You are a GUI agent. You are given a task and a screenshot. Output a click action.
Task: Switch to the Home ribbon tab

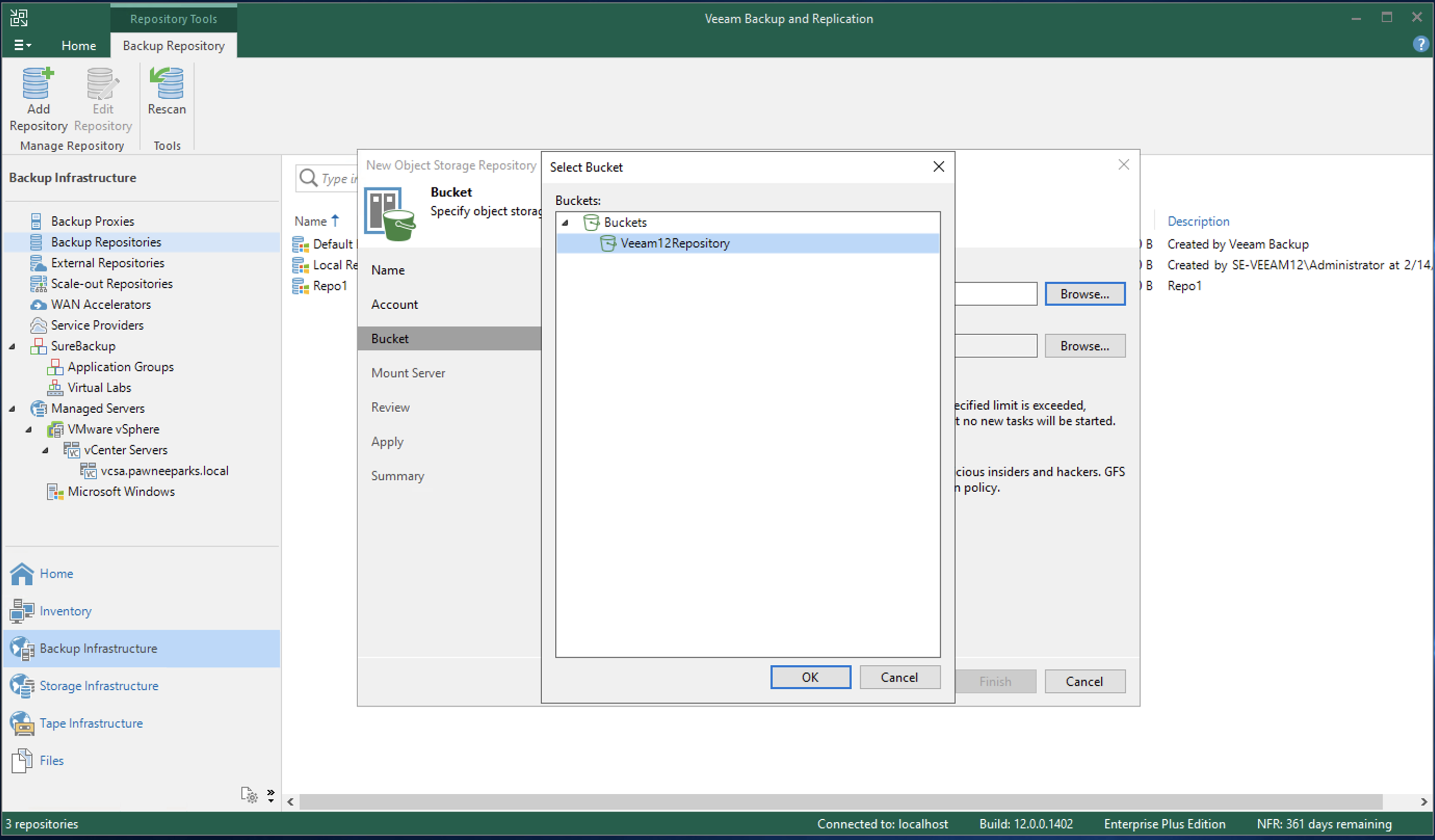pyautogui.click(x=79, y=46)
